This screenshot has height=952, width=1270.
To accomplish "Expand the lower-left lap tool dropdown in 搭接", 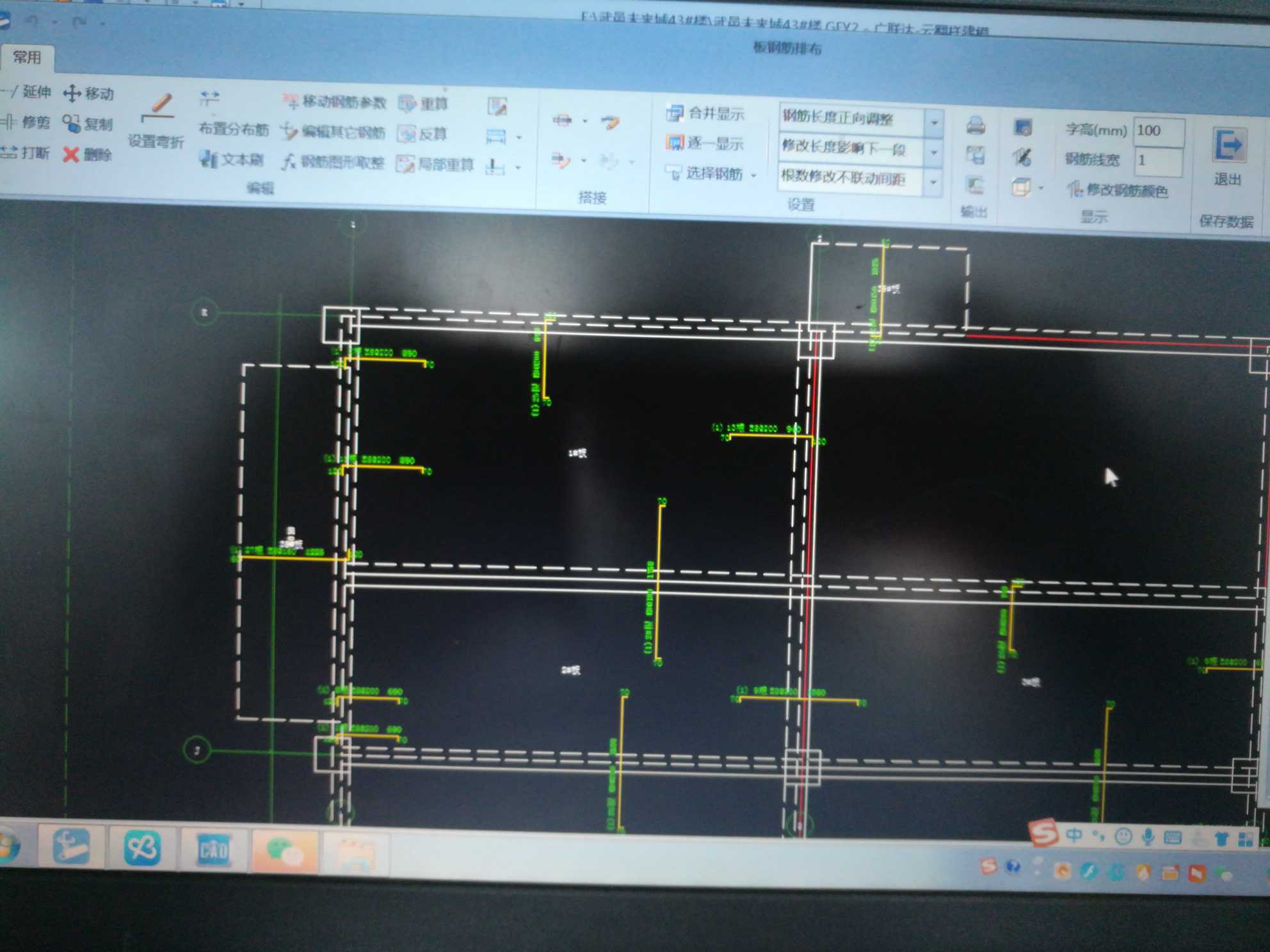I will pyautogui.click(x=583, y=161).
